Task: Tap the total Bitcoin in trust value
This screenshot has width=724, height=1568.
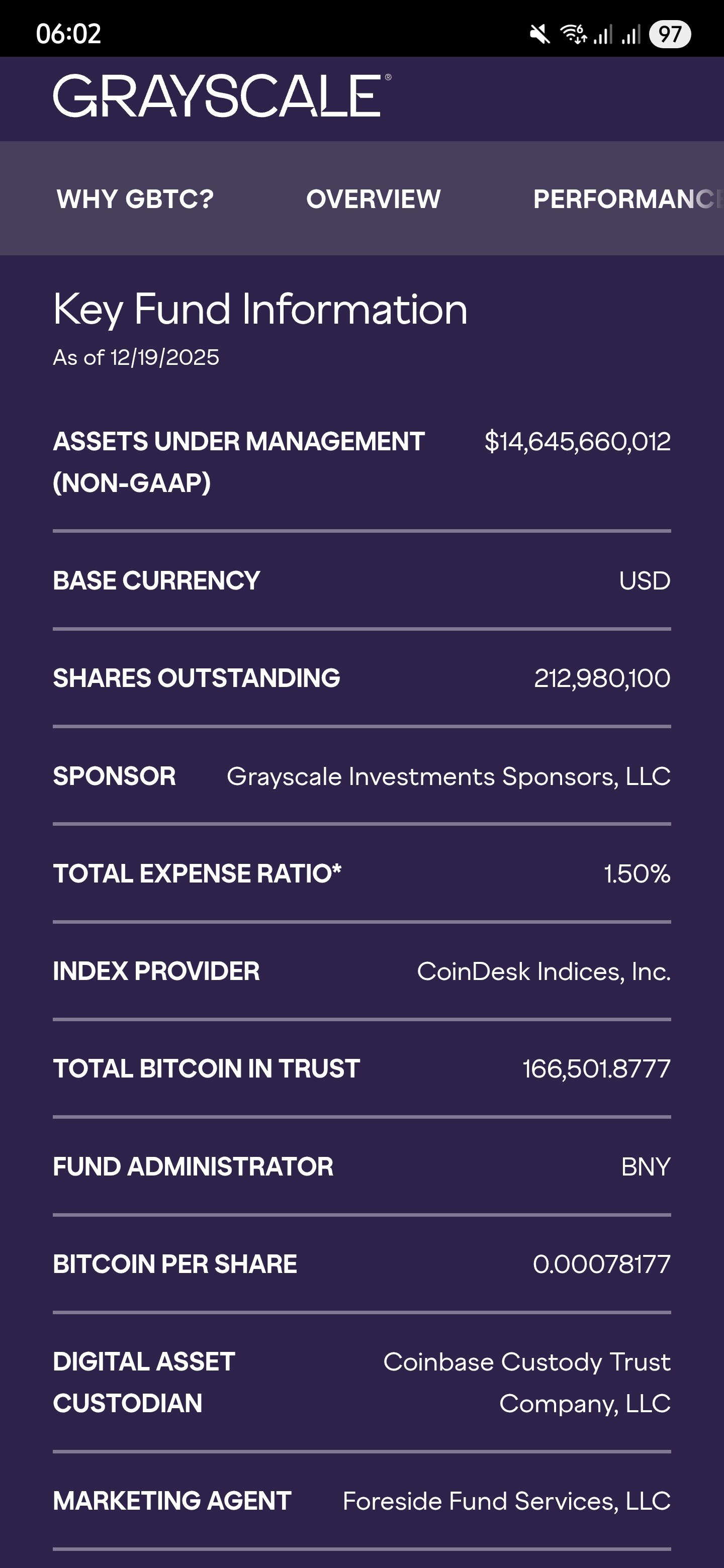Action: tap(597, 1069)
